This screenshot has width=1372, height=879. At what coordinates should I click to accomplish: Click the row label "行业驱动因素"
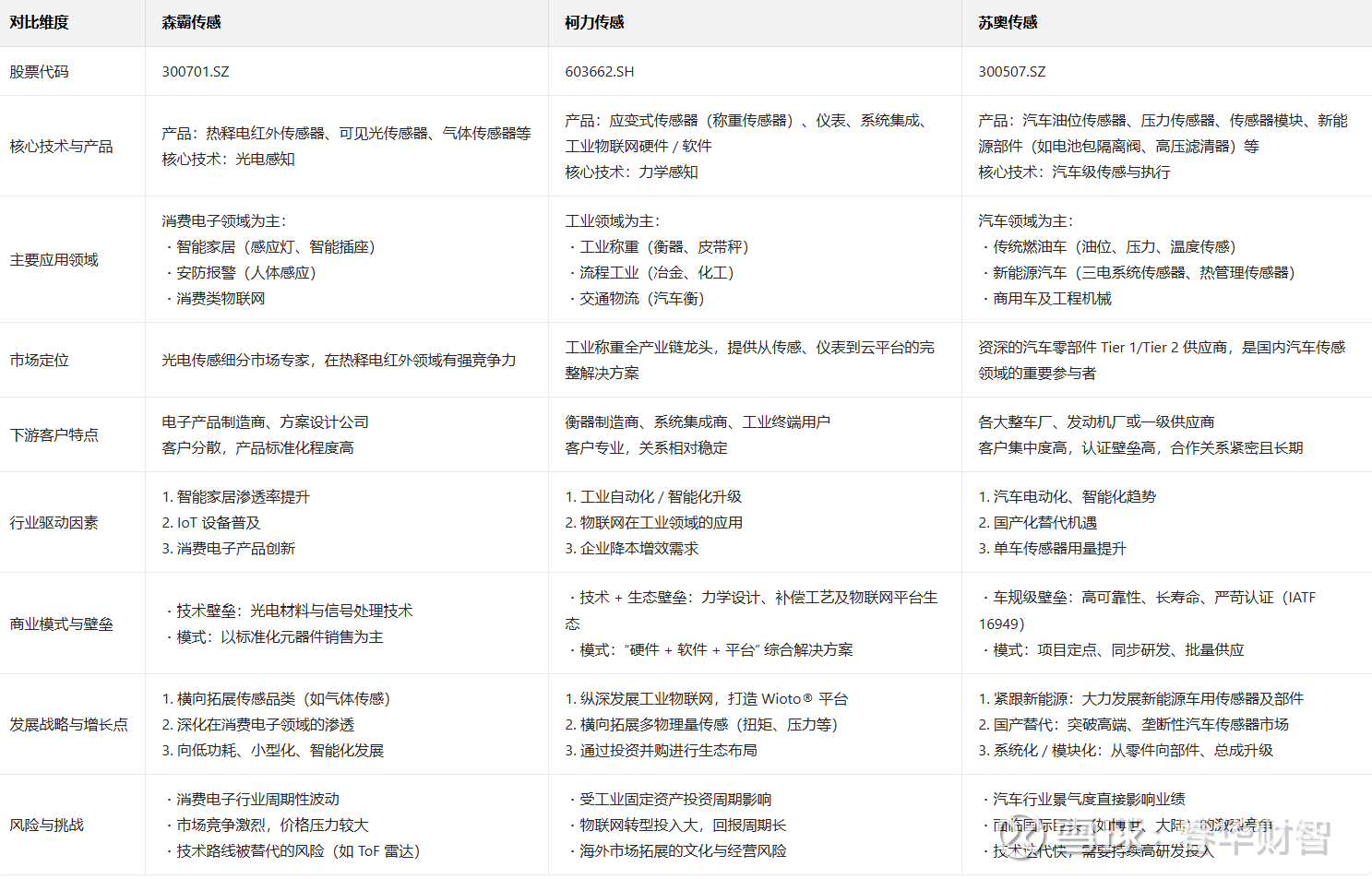click(54, 523)
